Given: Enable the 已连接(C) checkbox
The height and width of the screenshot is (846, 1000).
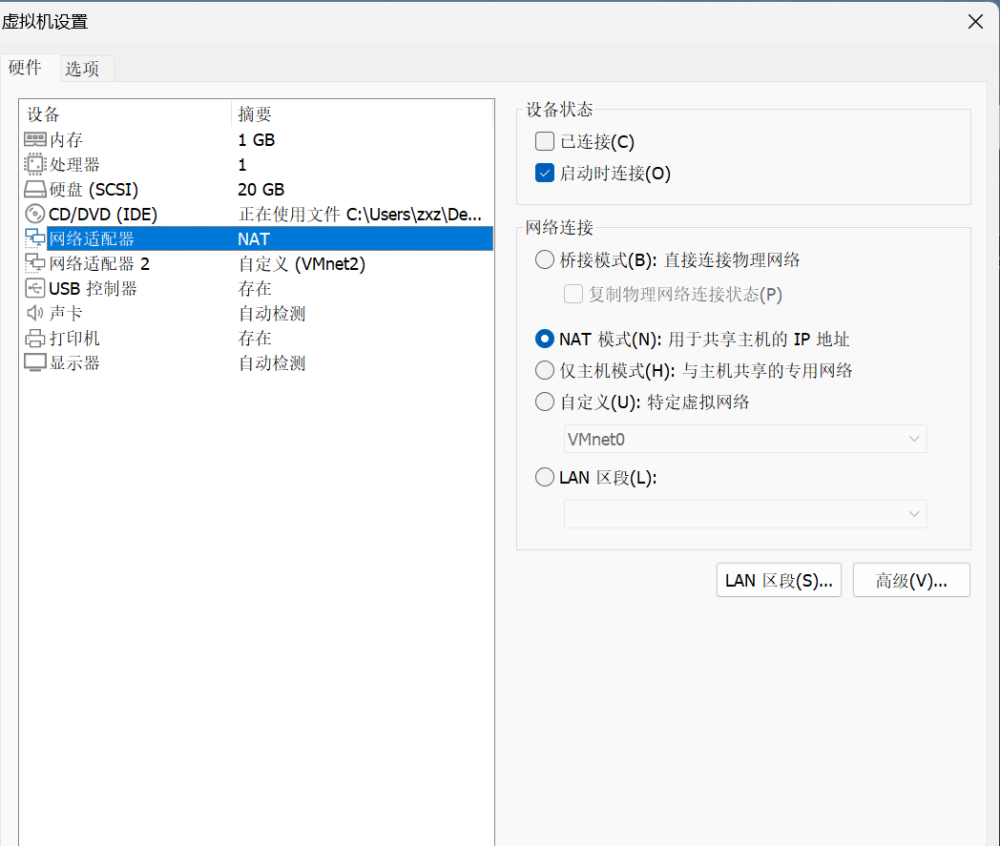Looking at the screenshot, I should tap(545, 142).
